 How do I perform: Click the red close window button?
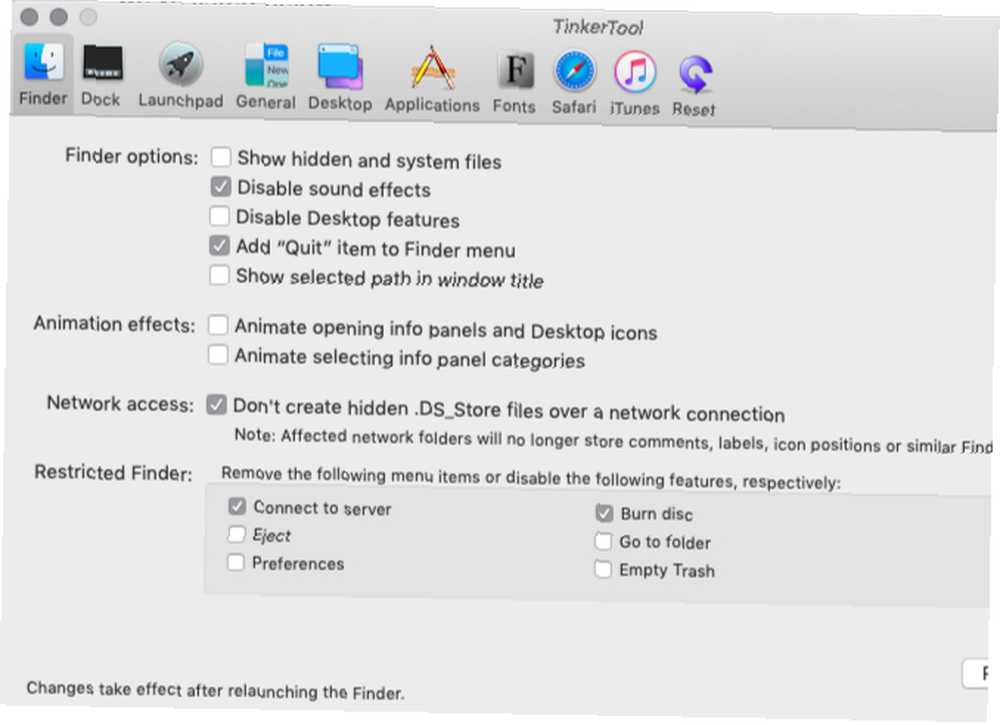coord(29,17)
